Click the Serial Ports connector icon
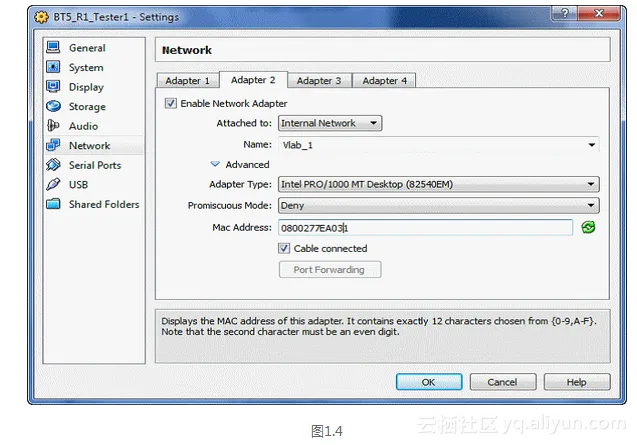Image resolution: width=637 pixels, height=445 pixels. (53, 165)
